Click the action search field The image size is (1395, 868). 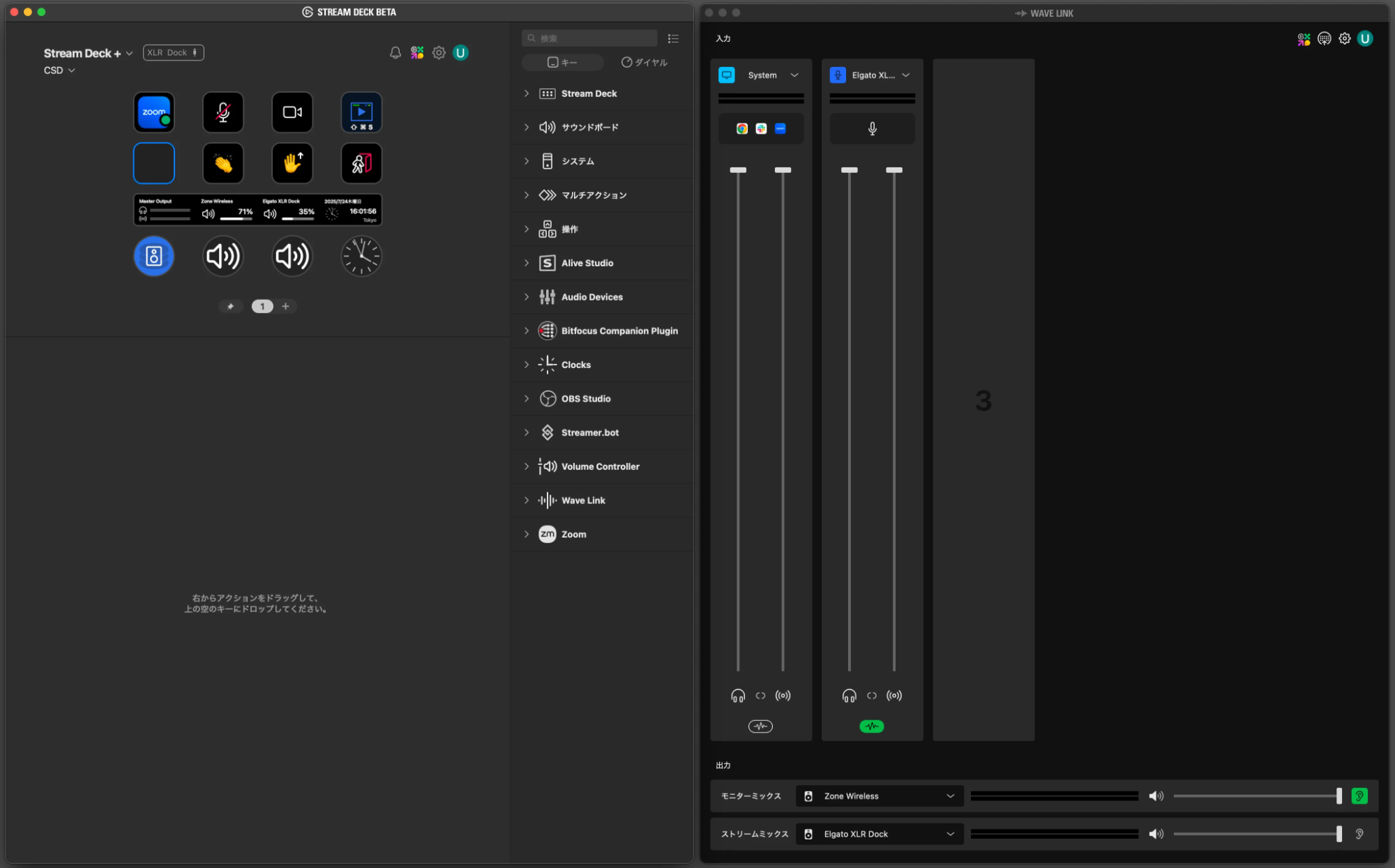pyautogui.click(x=589, y=38)
